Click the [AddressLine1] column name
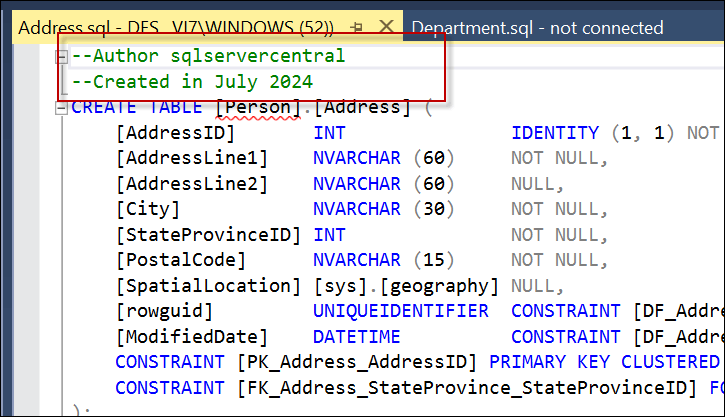The height and width of the screenshot is (417, 725). point(192,158)
